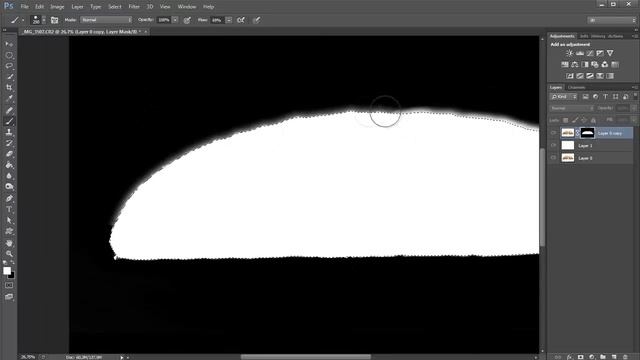The height and width of the screenshot is (360, 640).
Task: Select the Horizontal Type tool
Action: (x=9, y=209)
